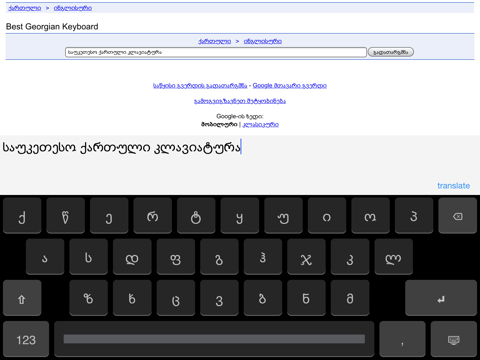Tap the backspace delete key
480x360 pixels.
[x=457, y=216]
